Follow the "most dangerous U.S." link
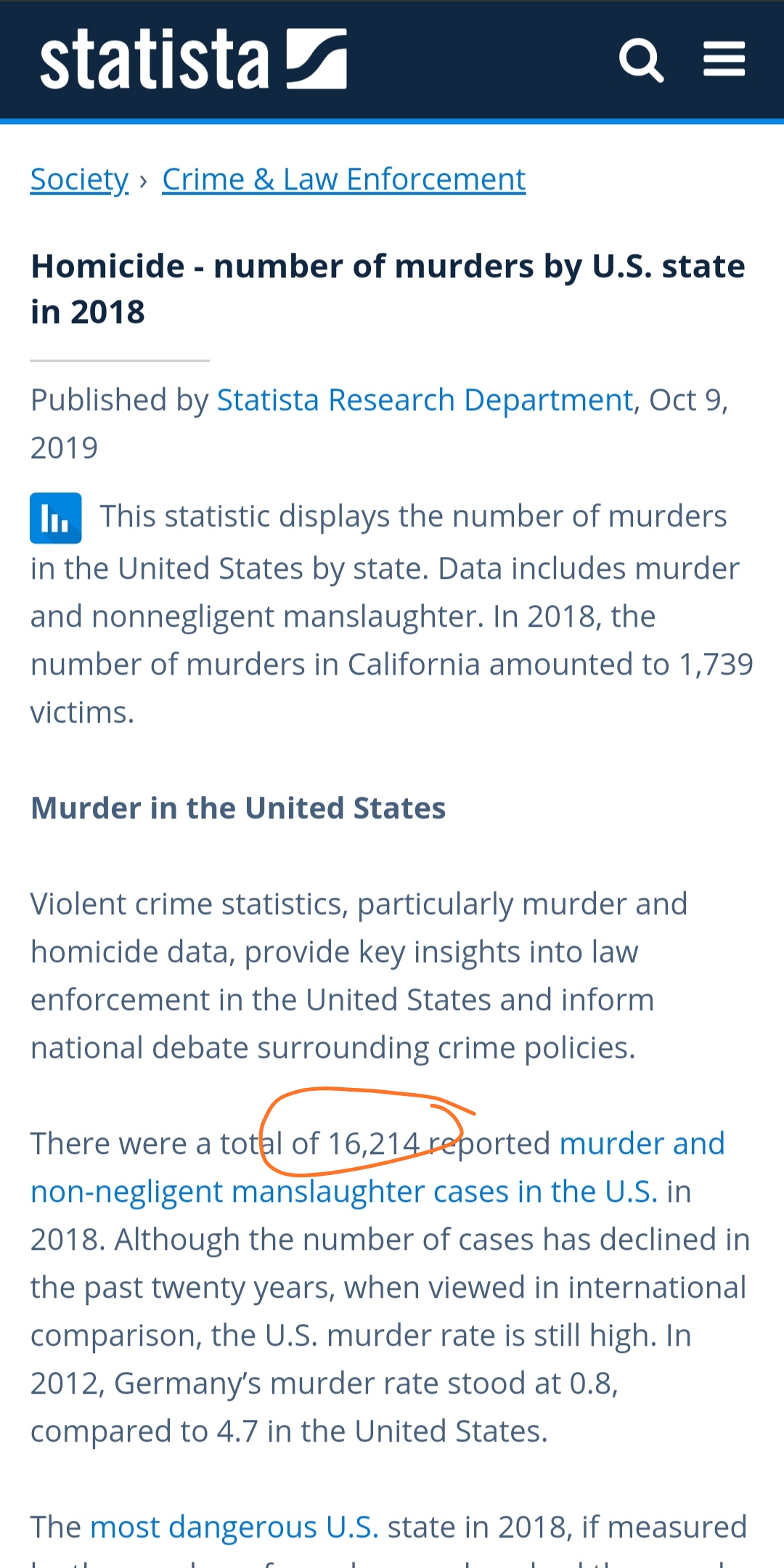Viewport: 784px width, 1568px height. click(x=234, y=1527)
